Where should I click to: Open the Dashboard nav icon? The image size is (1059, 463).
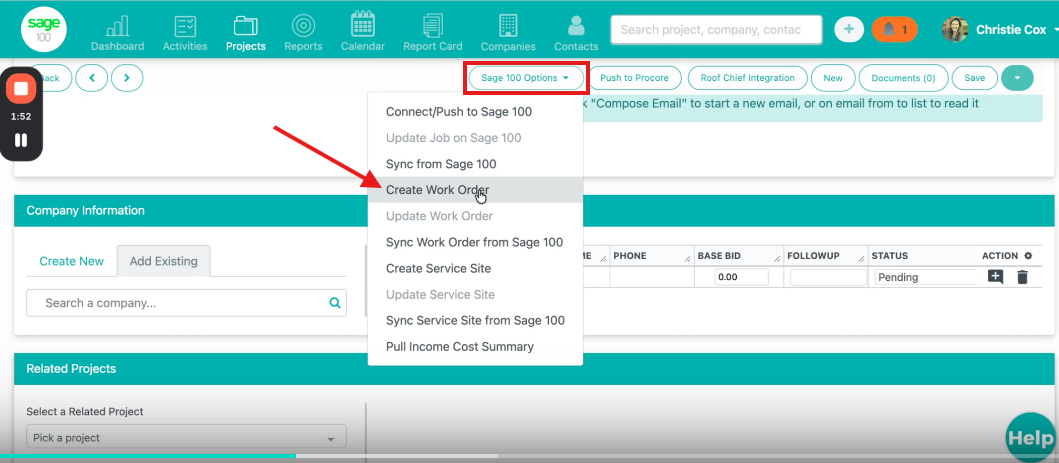(118, 34)
